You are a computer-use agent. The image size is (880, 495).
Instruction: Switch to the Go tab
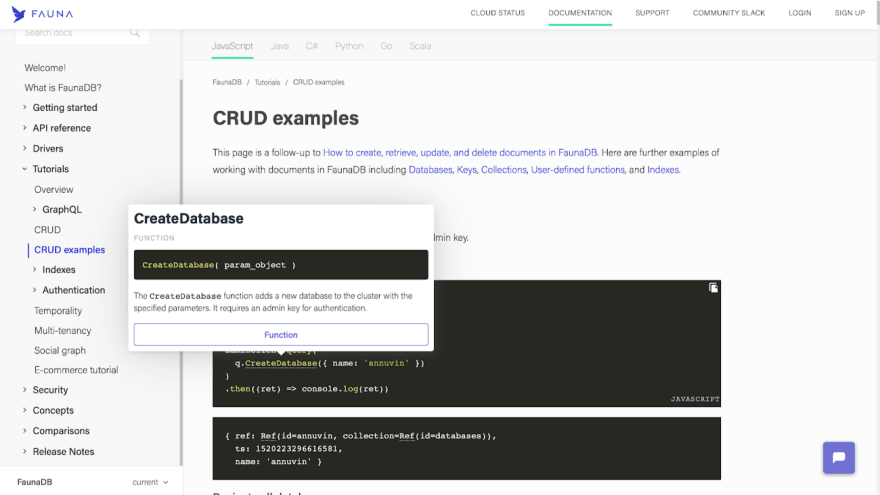tap(386, 46)
